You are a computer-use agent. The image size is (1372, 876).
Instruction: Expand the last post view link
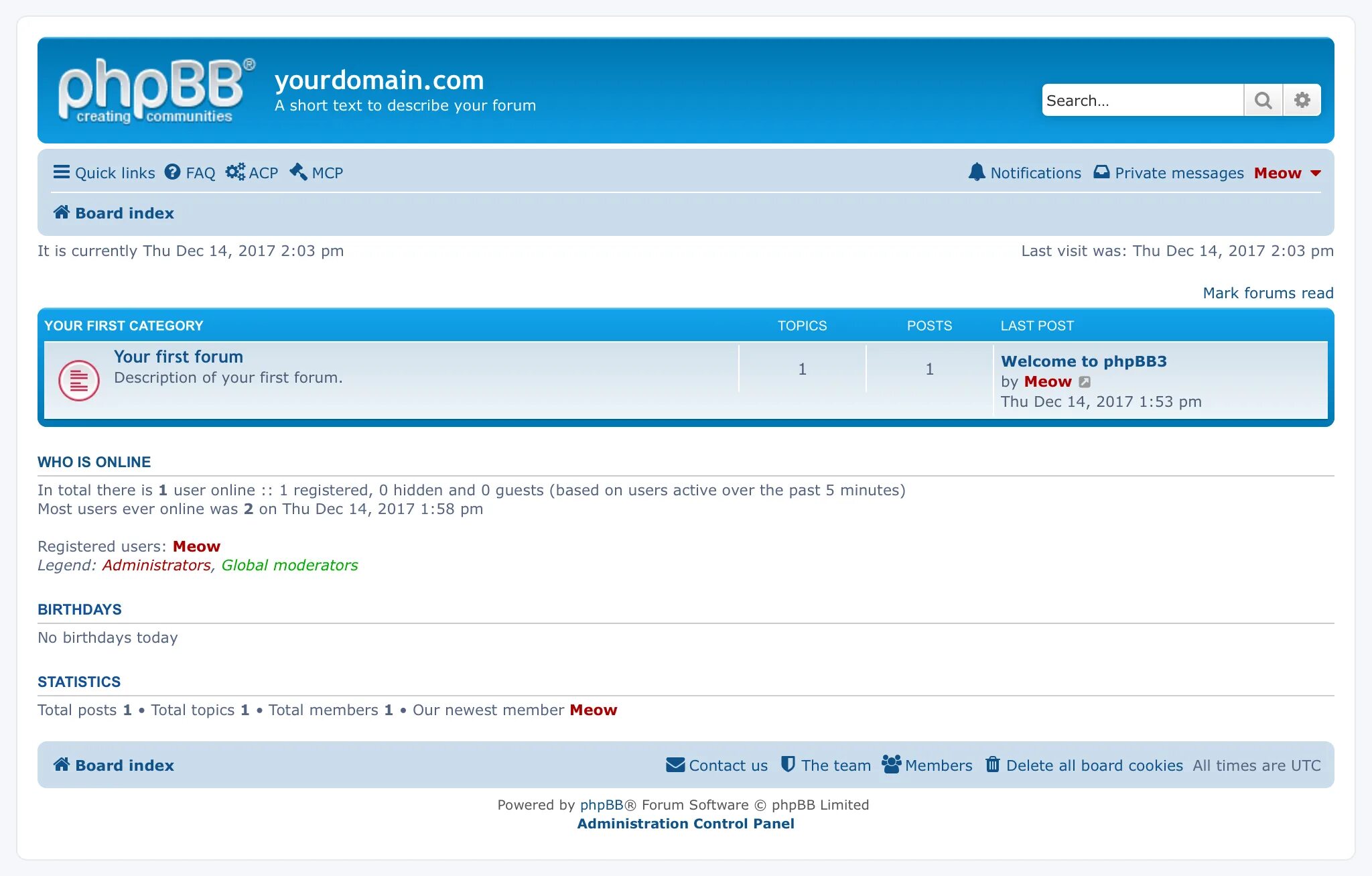pyautogui.click(x=1085, y=380)
